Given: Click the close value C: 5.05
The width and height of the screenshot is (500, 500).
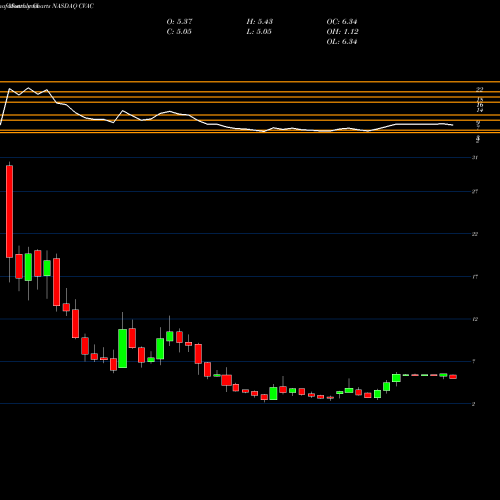Looking at the screenshot, I should pos(179,32).
